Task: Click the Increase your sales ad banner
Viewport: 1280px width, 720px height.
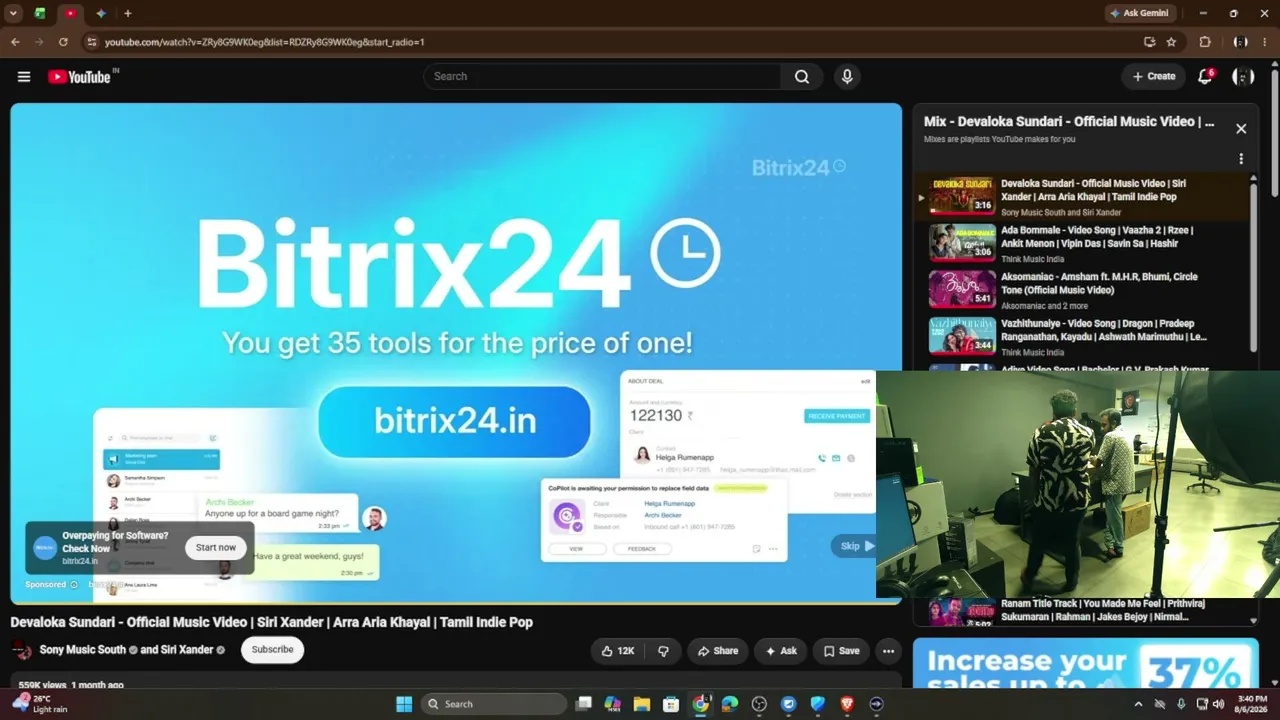Action: point(1085,665)
